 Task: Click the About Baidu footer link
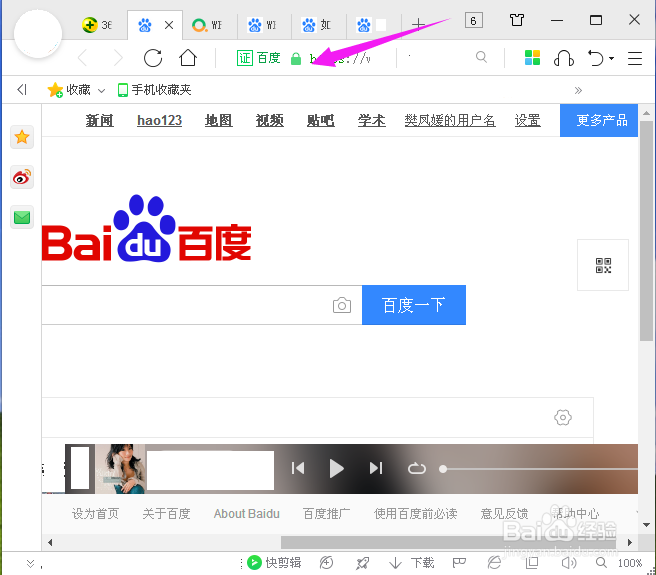coord(246,513)
